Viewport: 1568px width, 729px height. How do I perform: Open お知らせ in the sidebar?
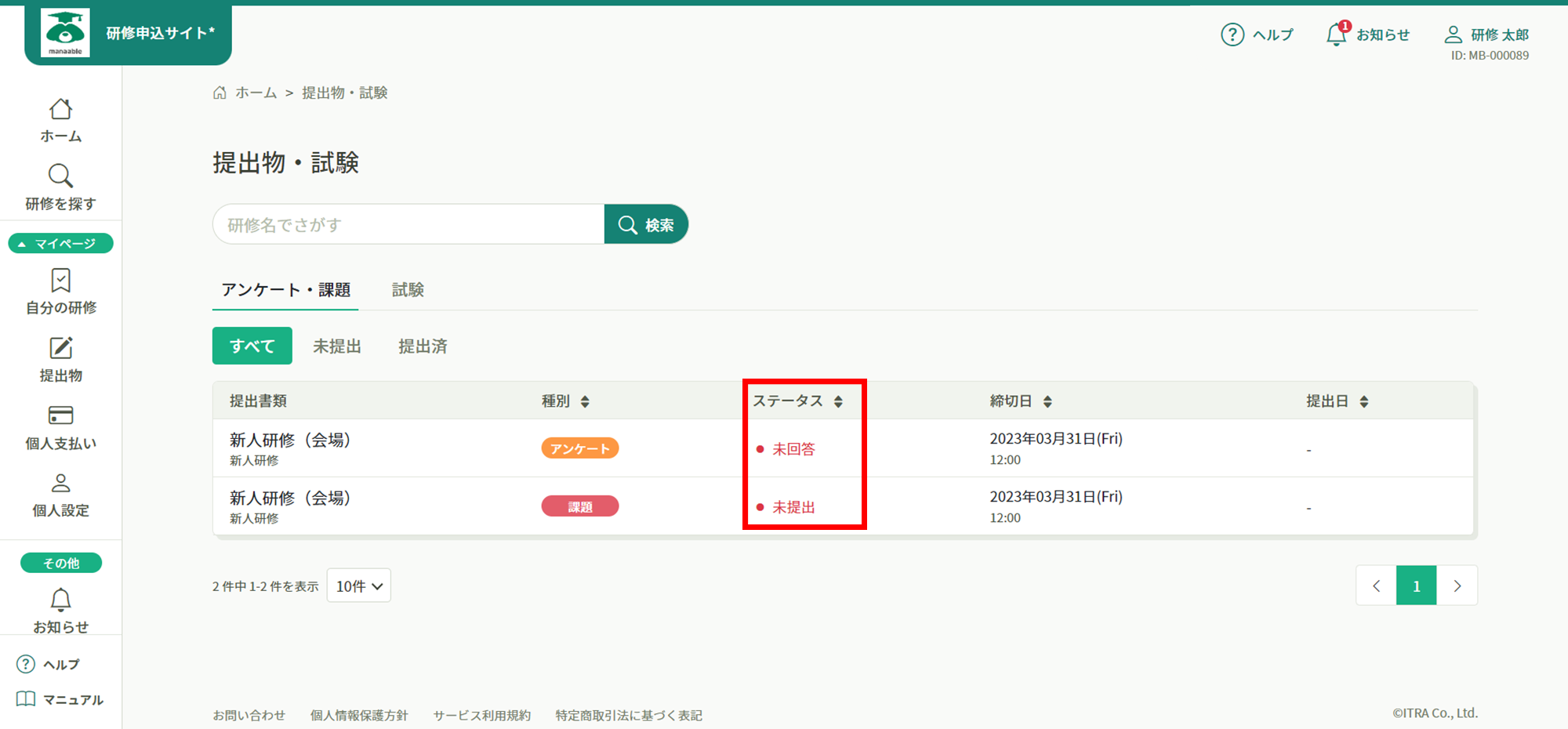(x=60, y=611)
